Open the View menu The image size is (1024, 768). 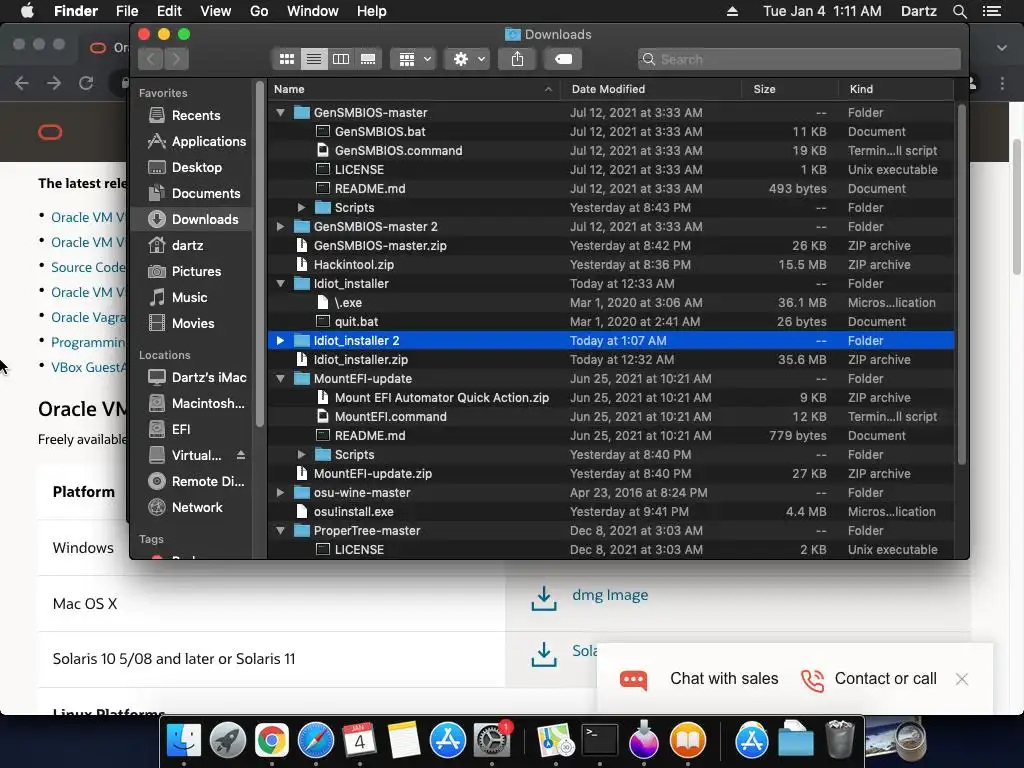216,11
